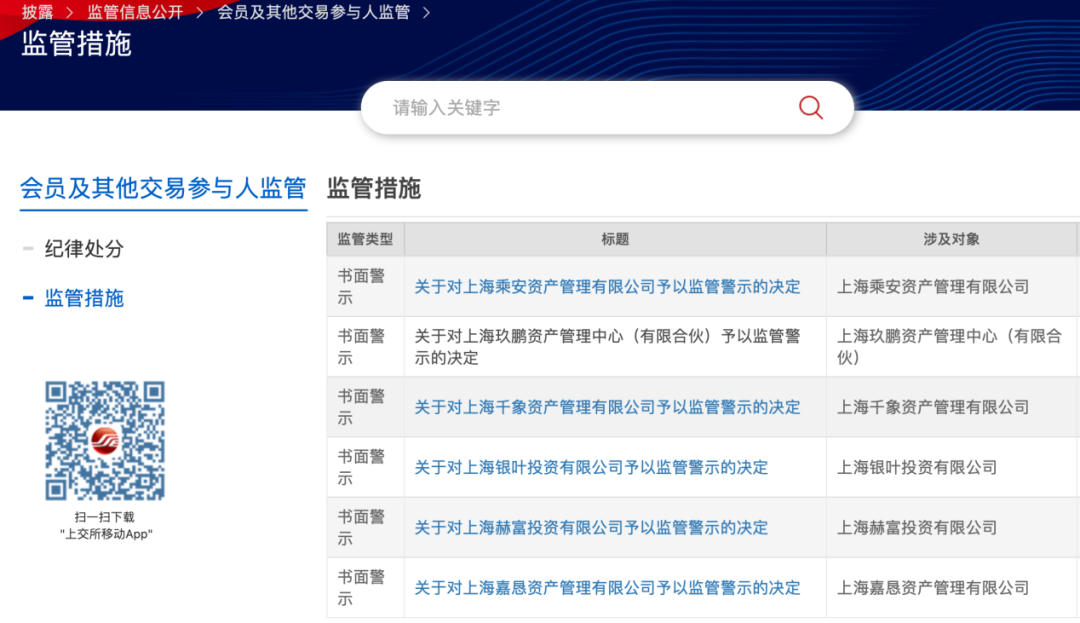
Task: Open the 上海千象资产管理 warning decision link
Action: pyautogui.click(x=605, y=407)
